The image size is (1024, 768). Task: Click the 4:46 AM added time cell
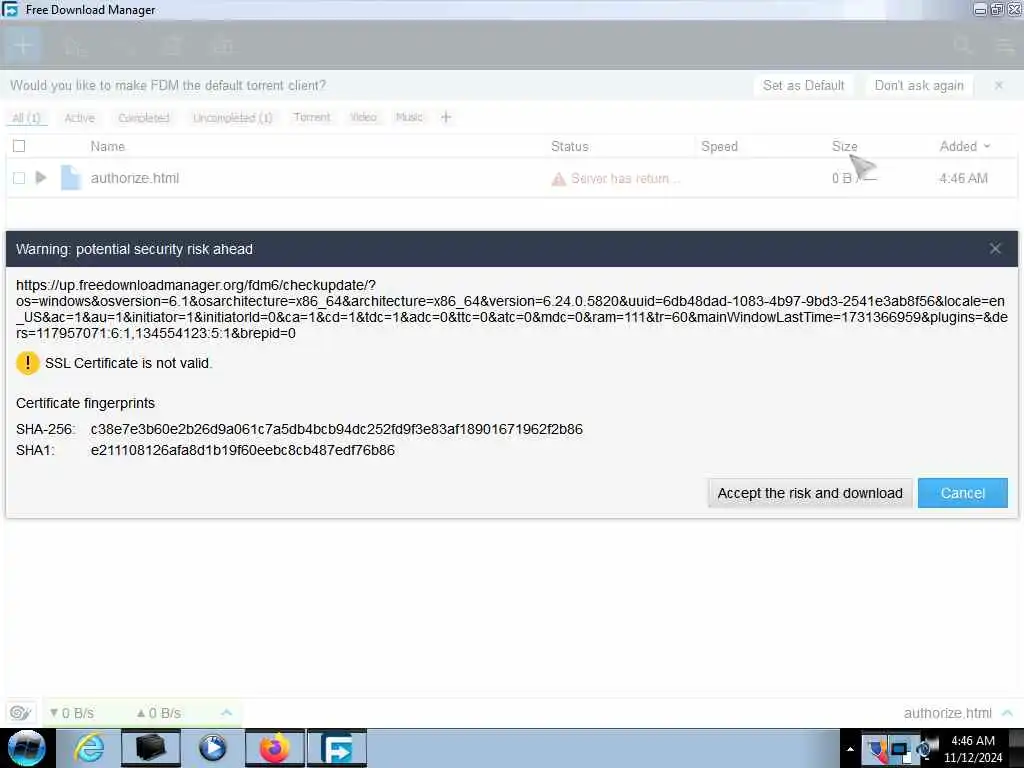click(963, 178)
